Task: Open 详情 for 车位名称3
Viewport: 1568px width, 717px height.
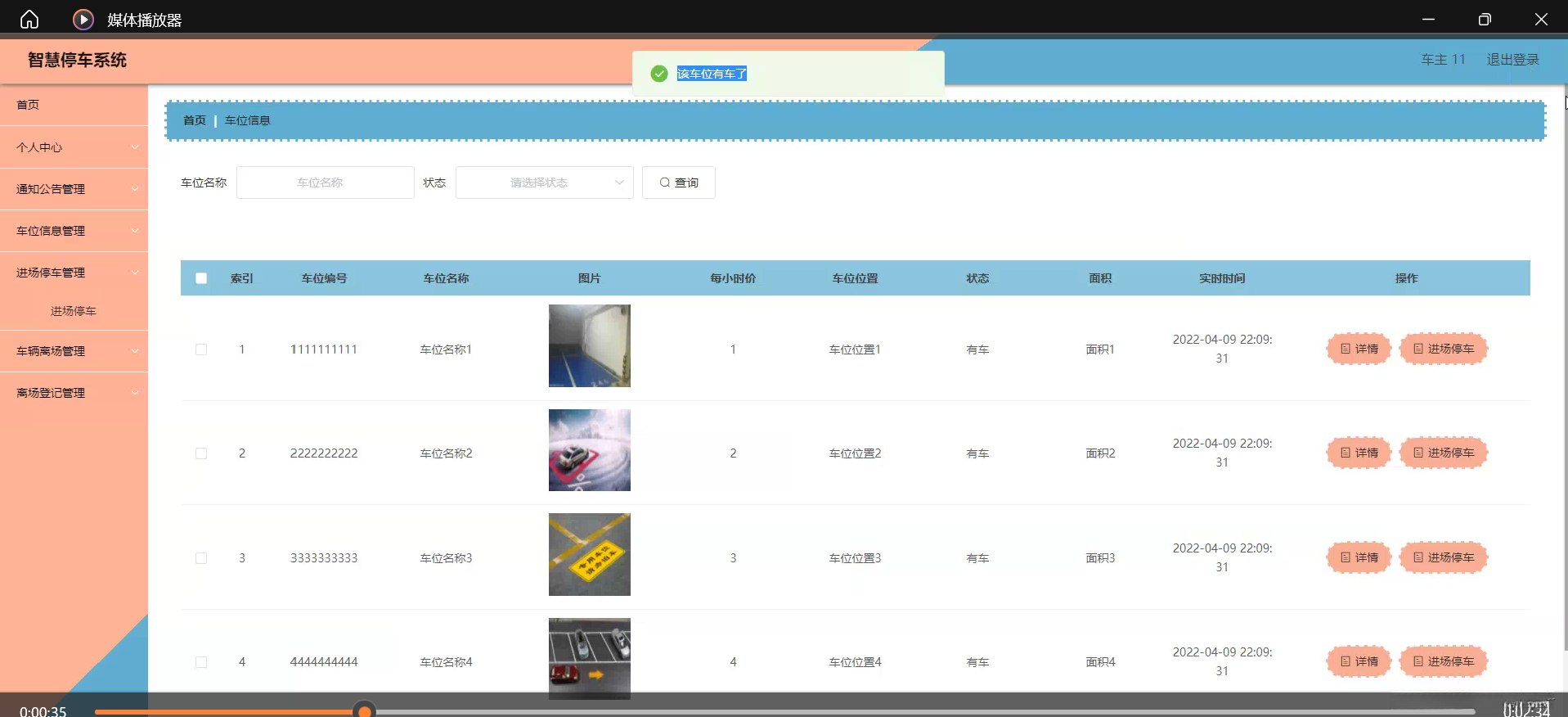Action: click(x=1359, y=557)
